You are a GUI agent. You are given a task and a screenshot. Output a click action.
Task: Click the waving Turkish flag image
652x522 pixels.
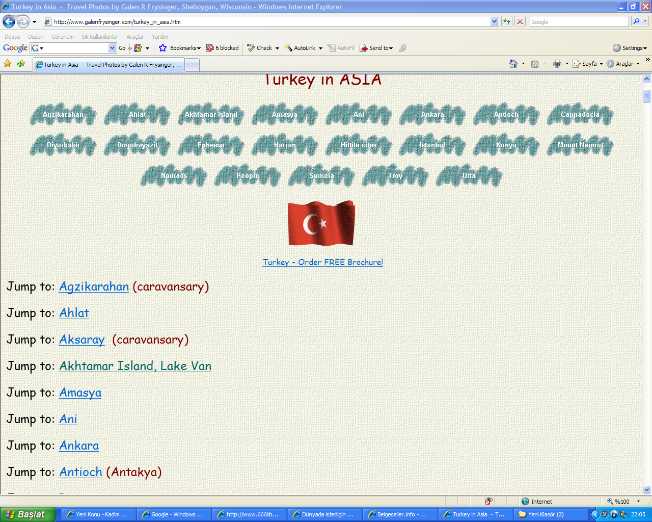[321, 223]
